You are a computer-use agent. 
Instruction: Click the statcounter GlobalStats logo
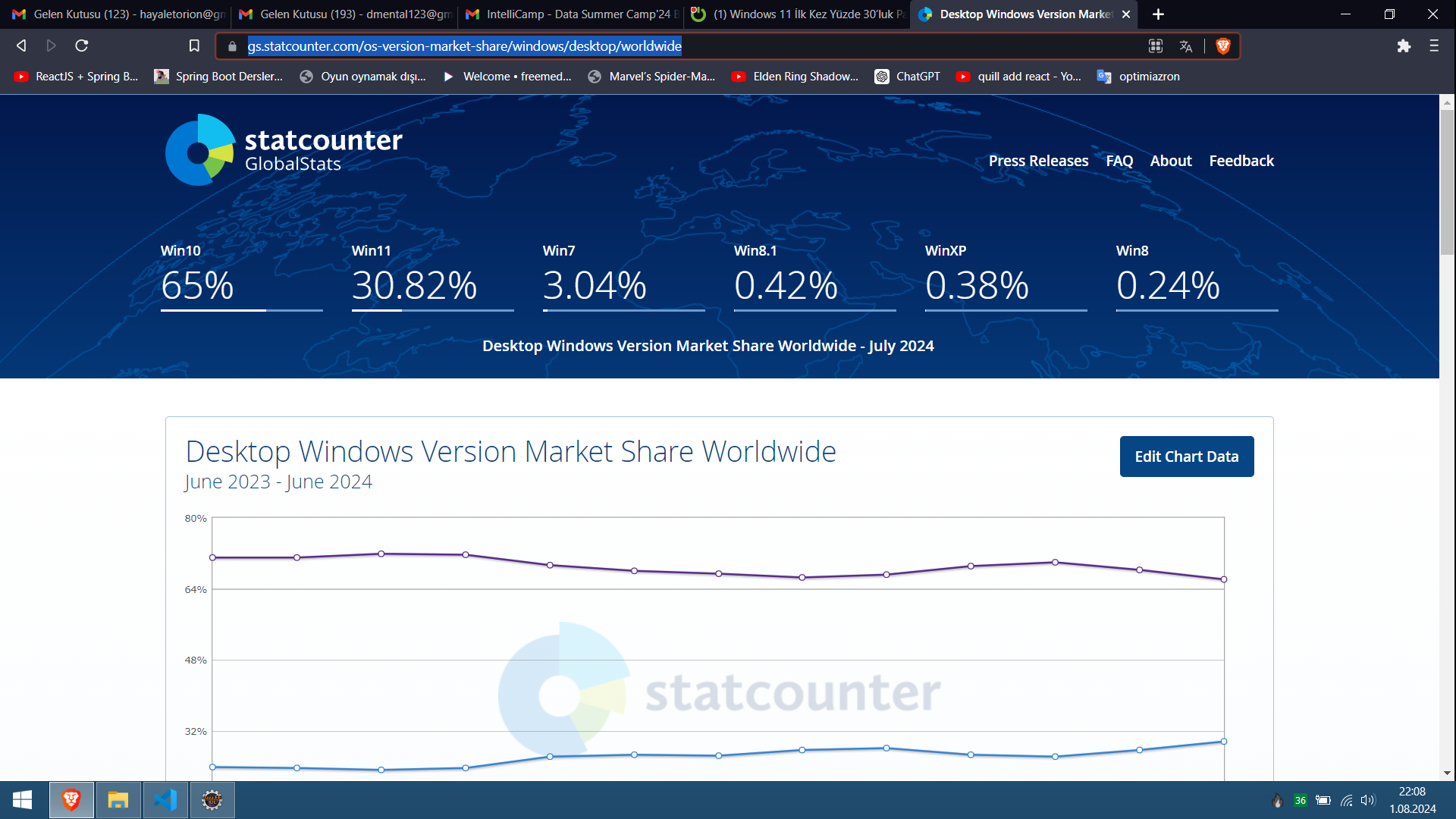284,150
